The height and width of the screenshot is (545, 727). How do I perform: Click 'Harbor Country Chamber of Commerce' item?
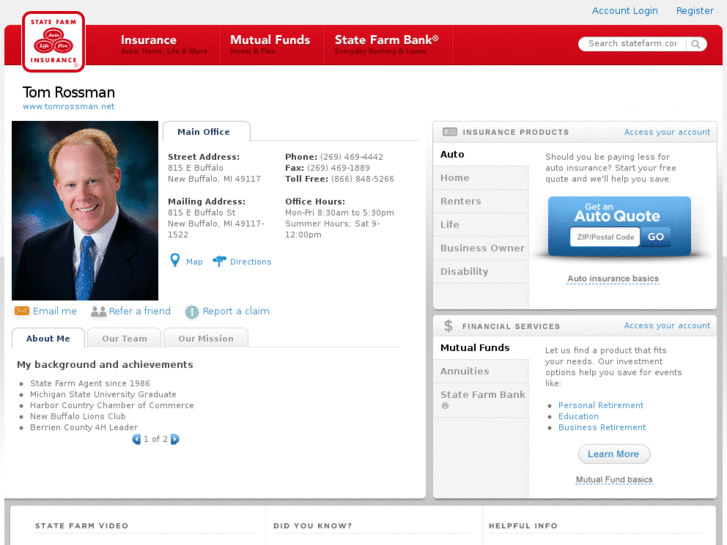pyautogui.click(x=112, y=405)
